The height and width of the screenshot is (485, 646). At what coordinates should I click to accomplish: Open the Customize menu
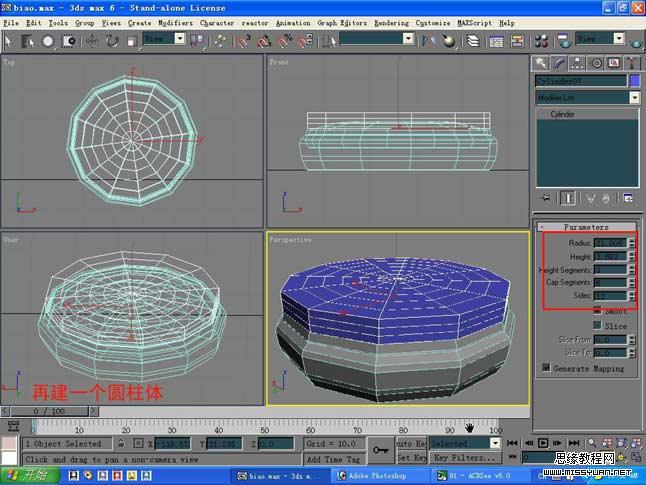(x=433, y=23)
